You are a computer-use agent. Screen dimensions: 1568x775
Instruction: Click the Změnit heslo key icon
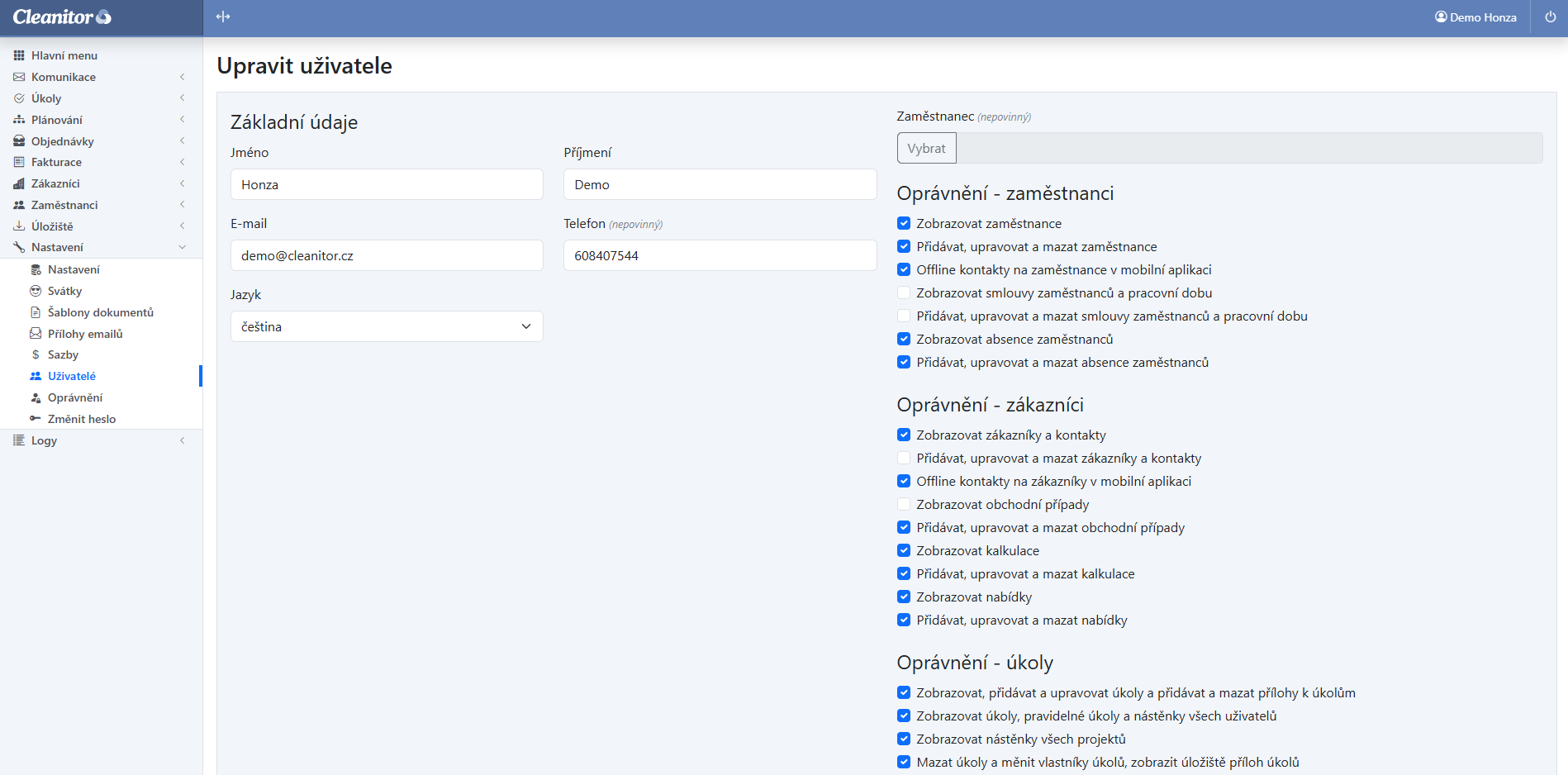tap(36, 419)
